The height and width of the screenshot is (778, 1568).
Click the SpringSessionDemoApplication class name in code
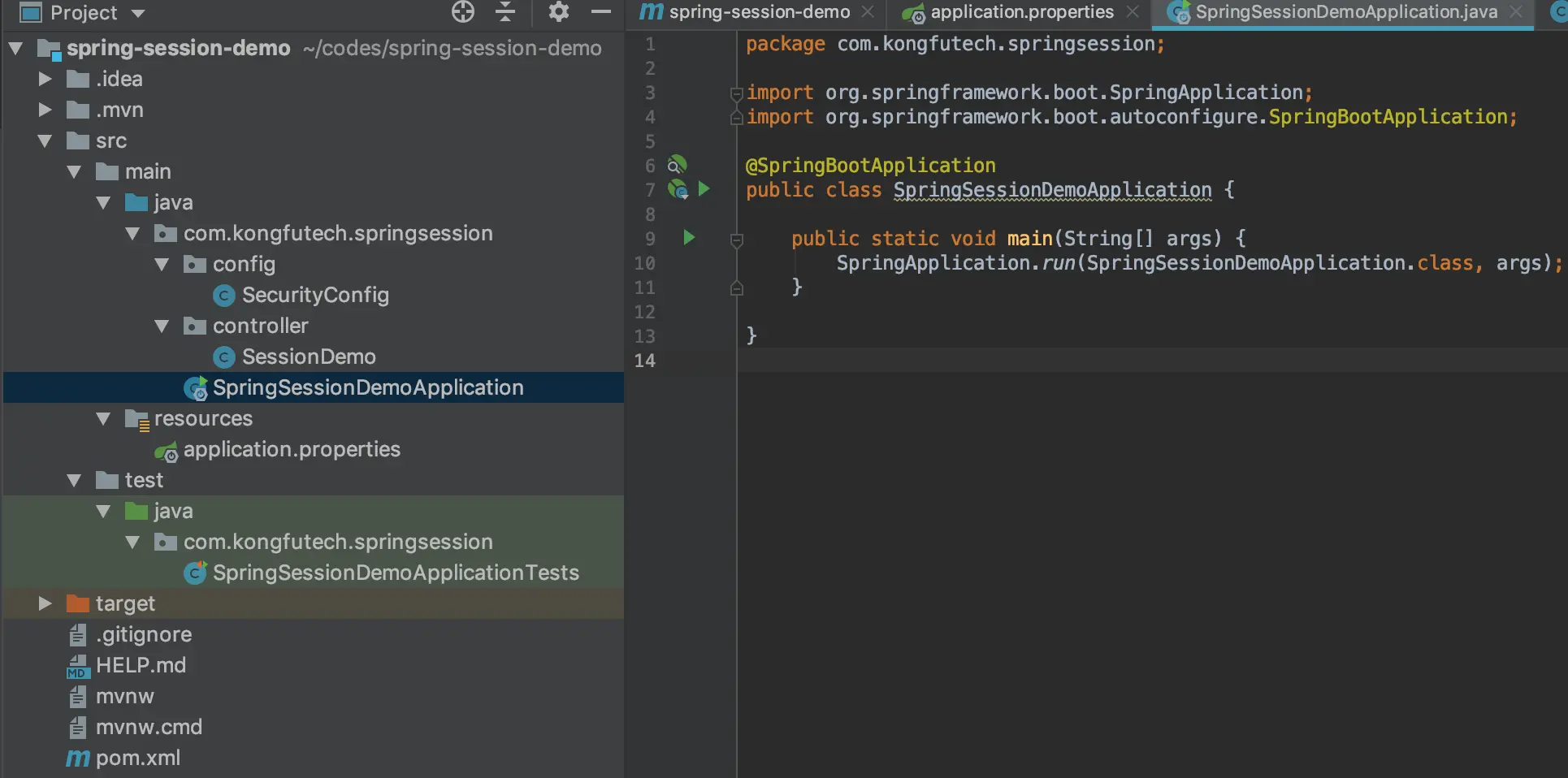coord(1053,190)
